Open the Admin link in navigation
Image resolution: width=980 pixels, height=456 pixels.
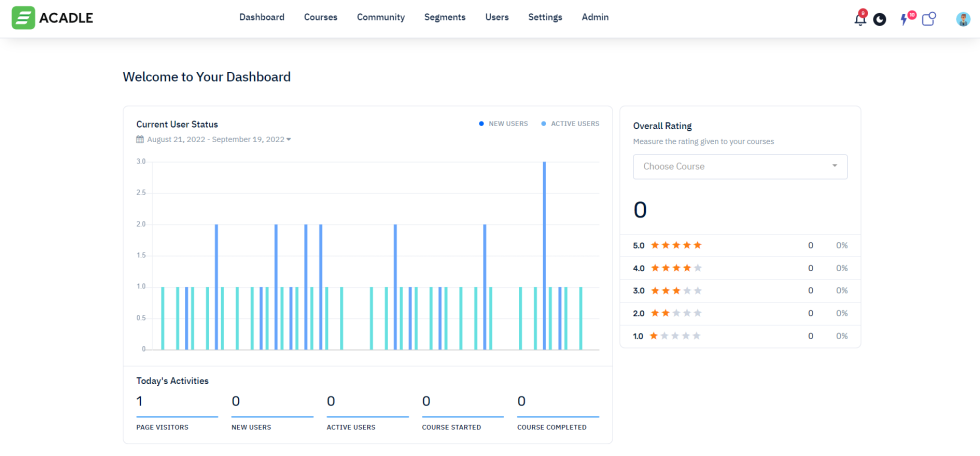point(595,17)
